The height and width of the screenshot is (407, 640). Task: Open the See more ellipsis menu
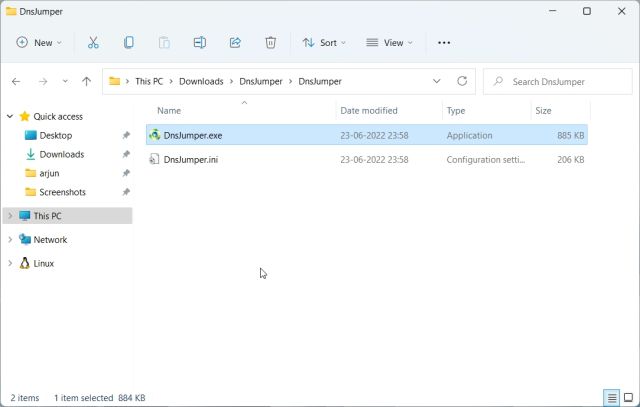(x=444, y=42)
